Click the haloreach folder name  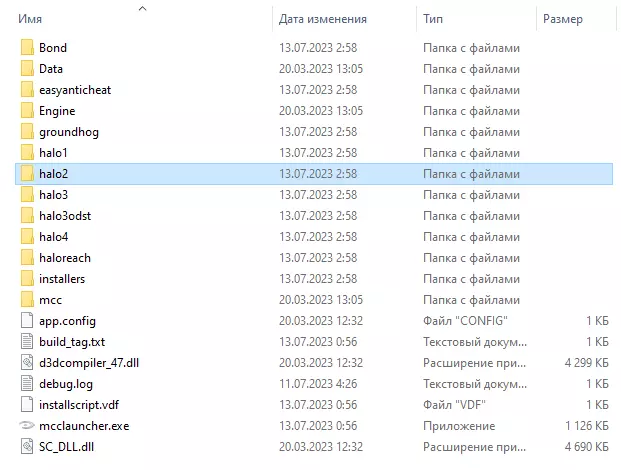(x=65, y=258)
